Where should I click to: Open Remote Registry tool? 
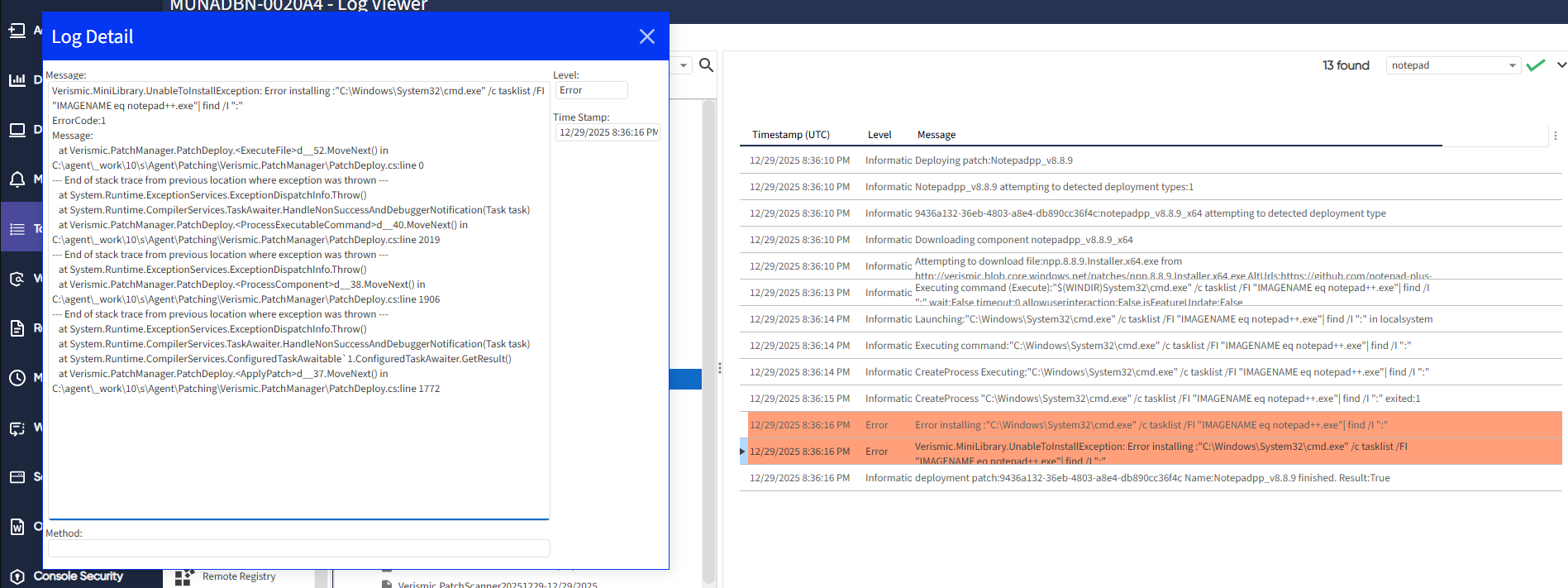(x=239, y=576)
